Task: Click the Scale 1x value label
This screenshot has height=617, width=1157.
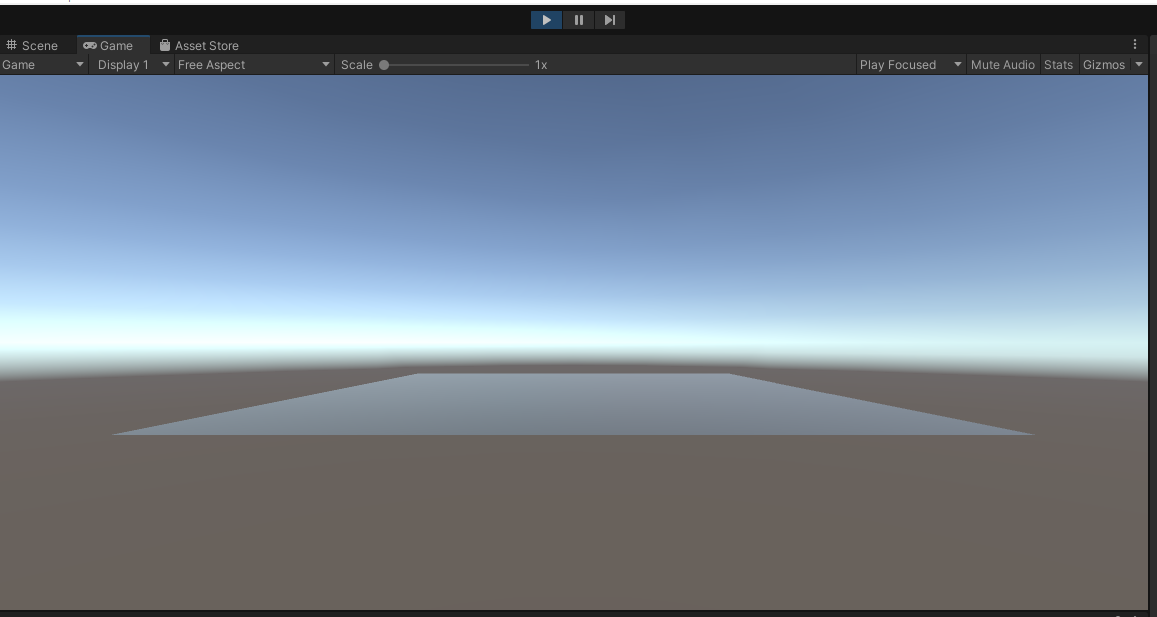Action: pos(541,65)
